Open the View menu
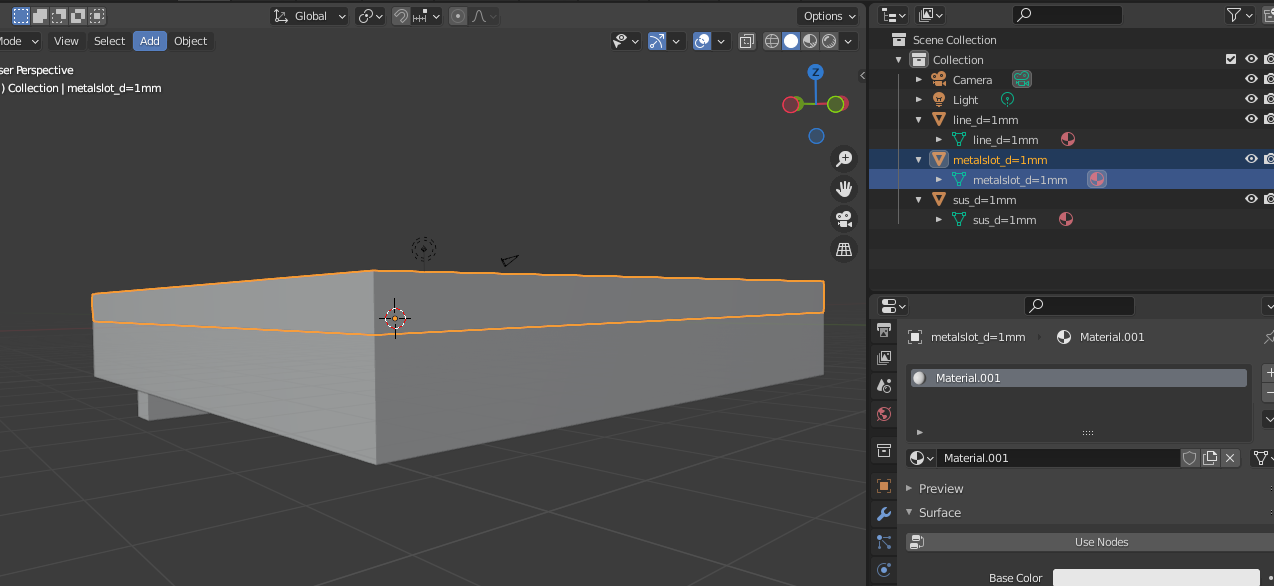Image resolution: width=1274 pixels, height=586 pixels. click(66, 41)
